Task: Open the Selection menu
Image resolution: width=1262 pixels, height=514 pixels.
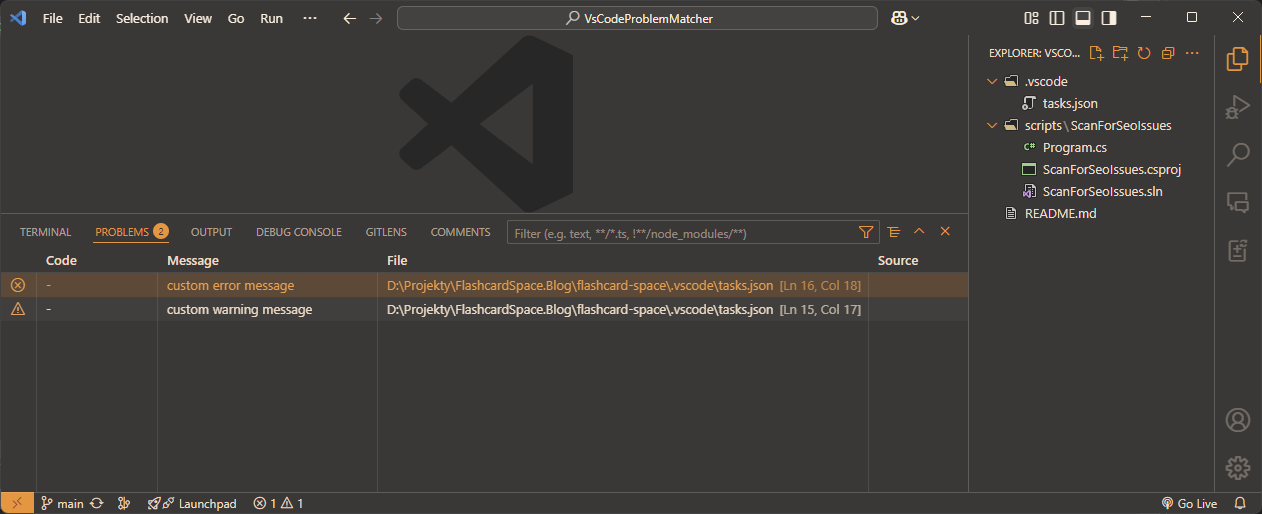Action: (142, 18)
